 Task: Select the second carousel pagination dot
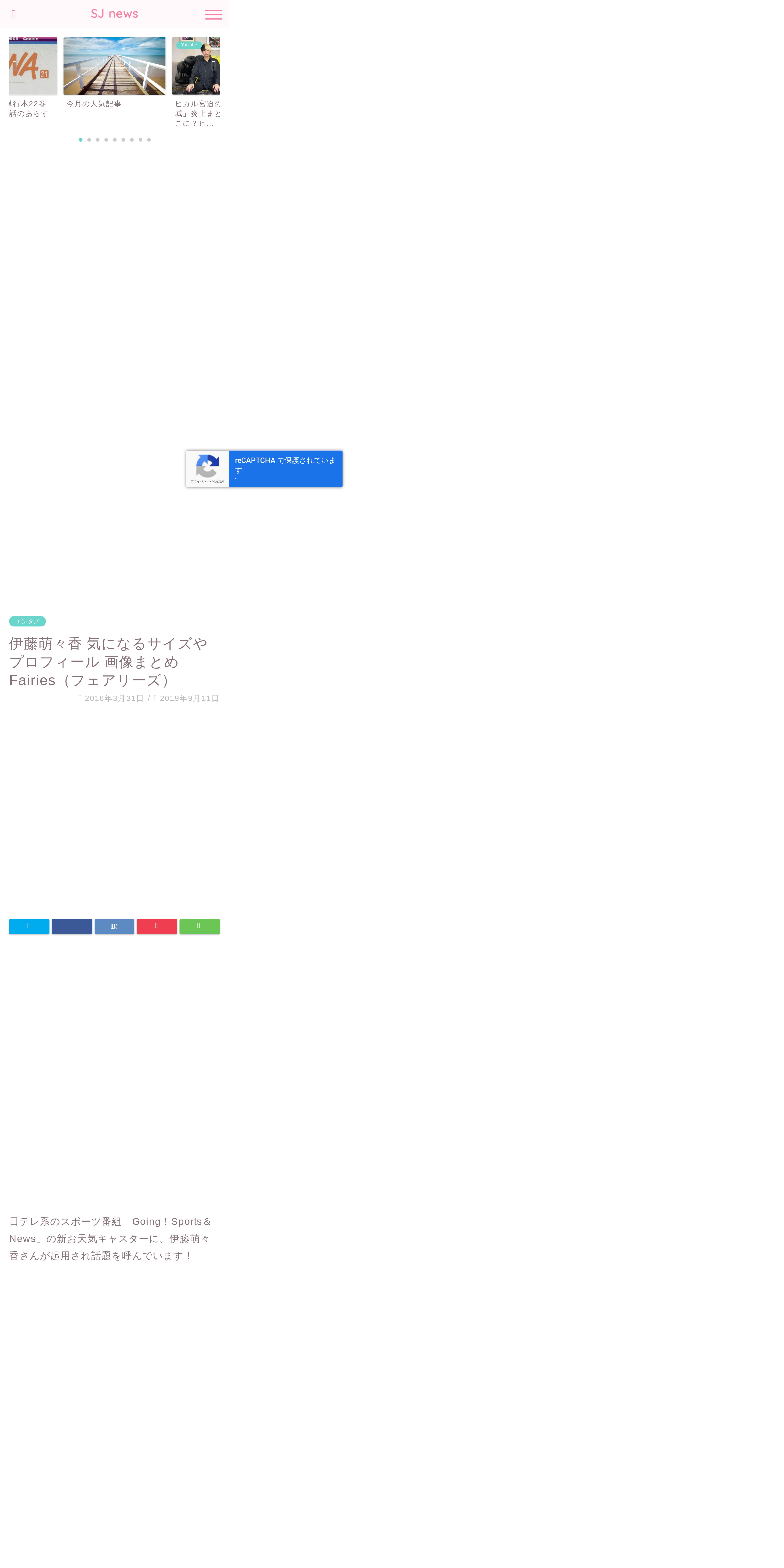[x=89, y=140]
